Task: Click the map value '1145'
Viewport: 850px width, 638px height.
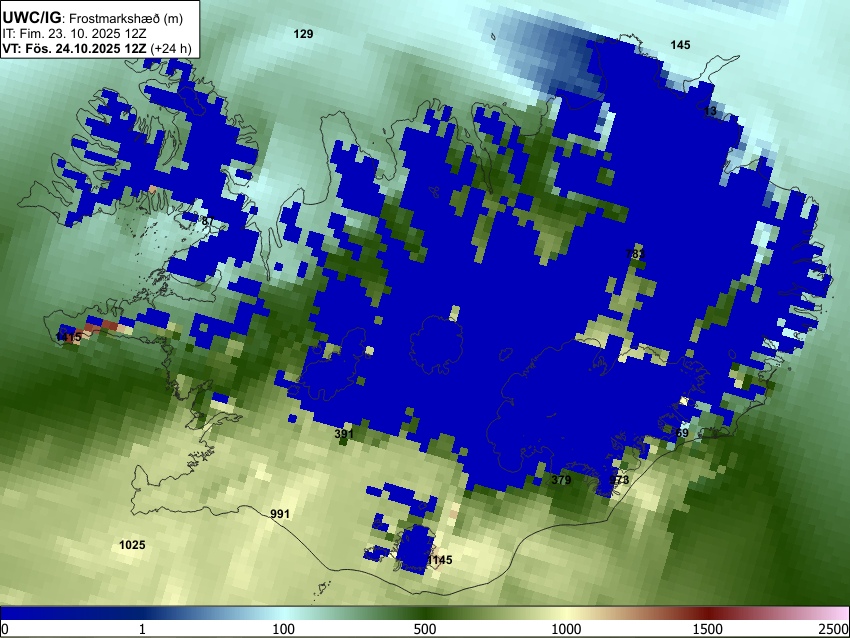Action: (x=440, y=560)
